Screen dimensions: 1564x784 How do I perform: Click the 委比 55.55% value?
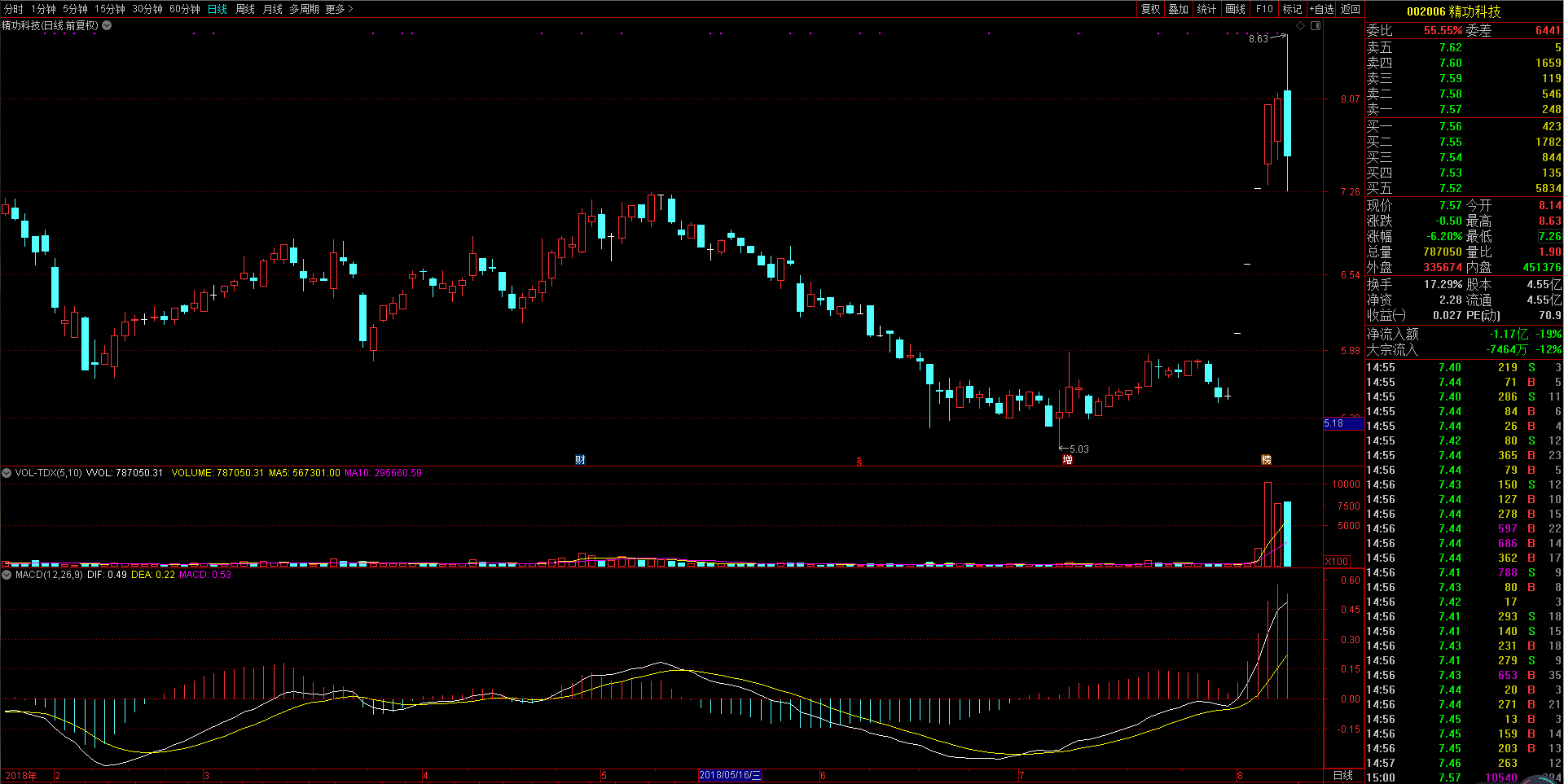point(1443,30)
